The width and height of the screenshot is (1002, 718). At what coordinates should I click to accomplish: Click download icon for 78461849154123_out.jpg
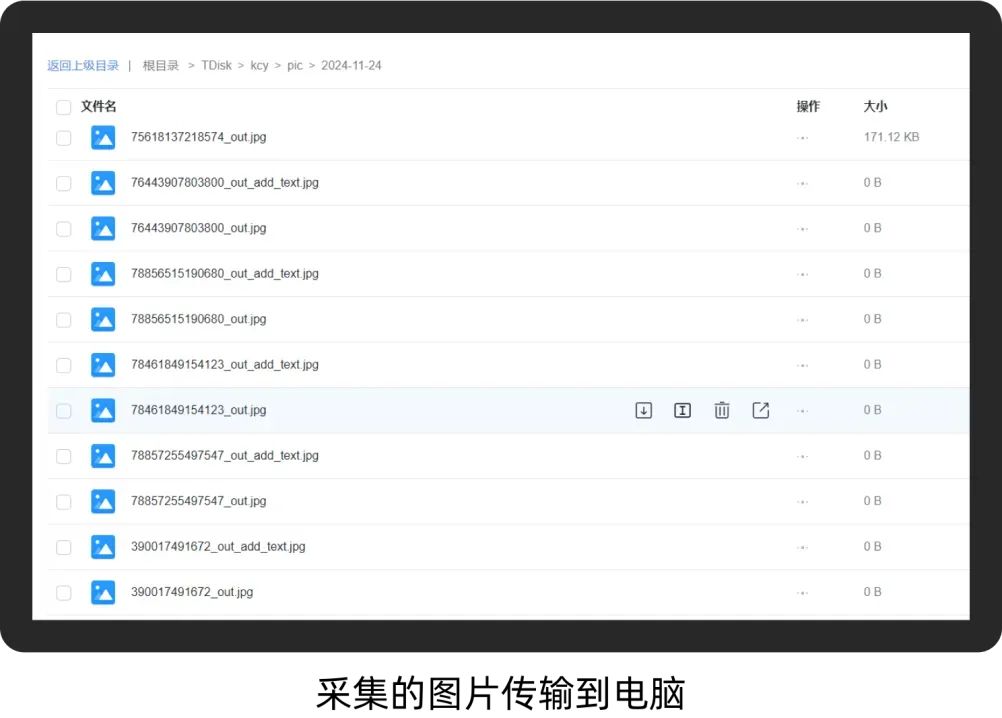(x=644, y=410)
